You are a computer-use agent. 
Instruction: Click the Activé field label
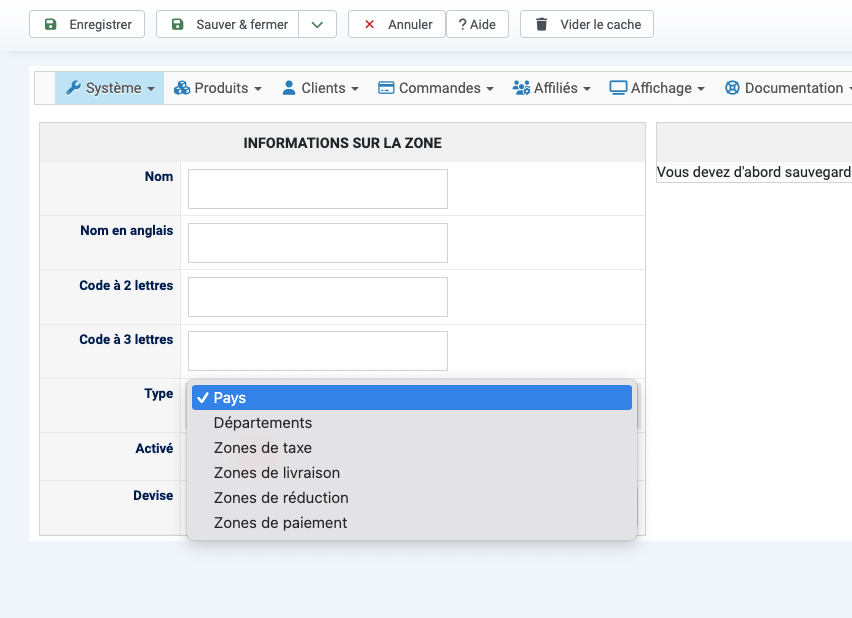pos(154,448)
